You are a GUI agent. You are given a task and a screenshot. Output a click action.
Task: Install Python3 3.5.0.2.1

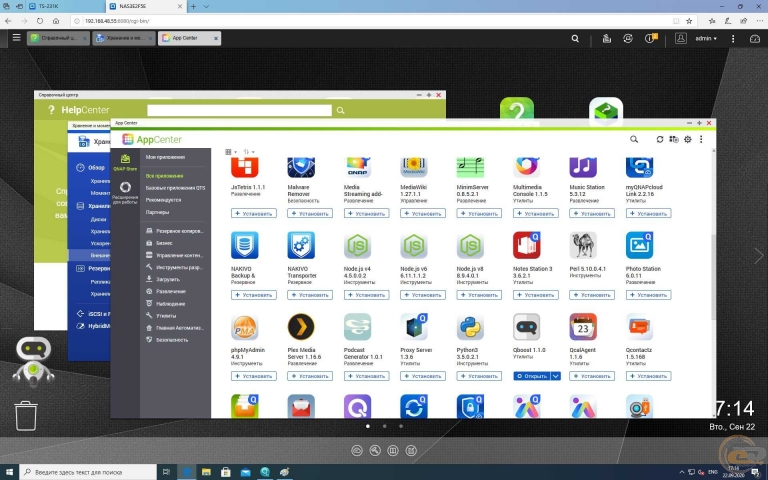coord(479,376)
